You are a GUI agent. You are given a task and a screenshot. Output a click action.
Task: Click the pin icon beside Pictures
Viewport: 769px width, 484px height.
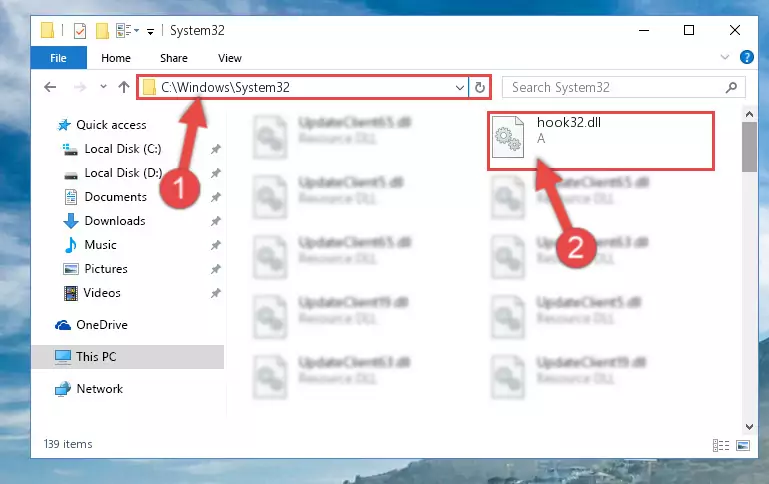(215, 269)
